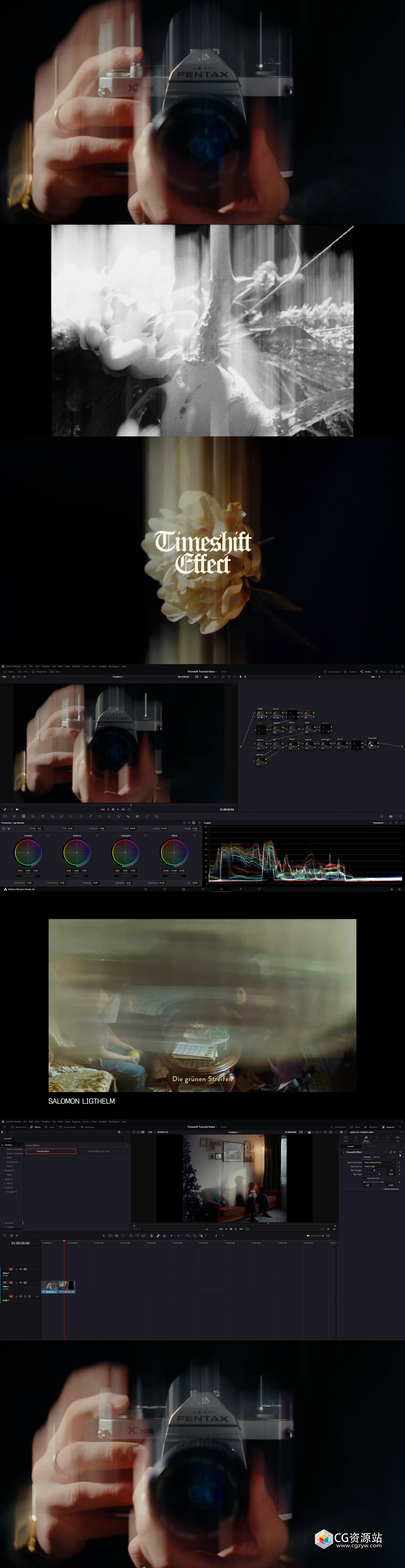
Task: Search effects with magnifier icon, Edit page
Action: click(119, 1132)
